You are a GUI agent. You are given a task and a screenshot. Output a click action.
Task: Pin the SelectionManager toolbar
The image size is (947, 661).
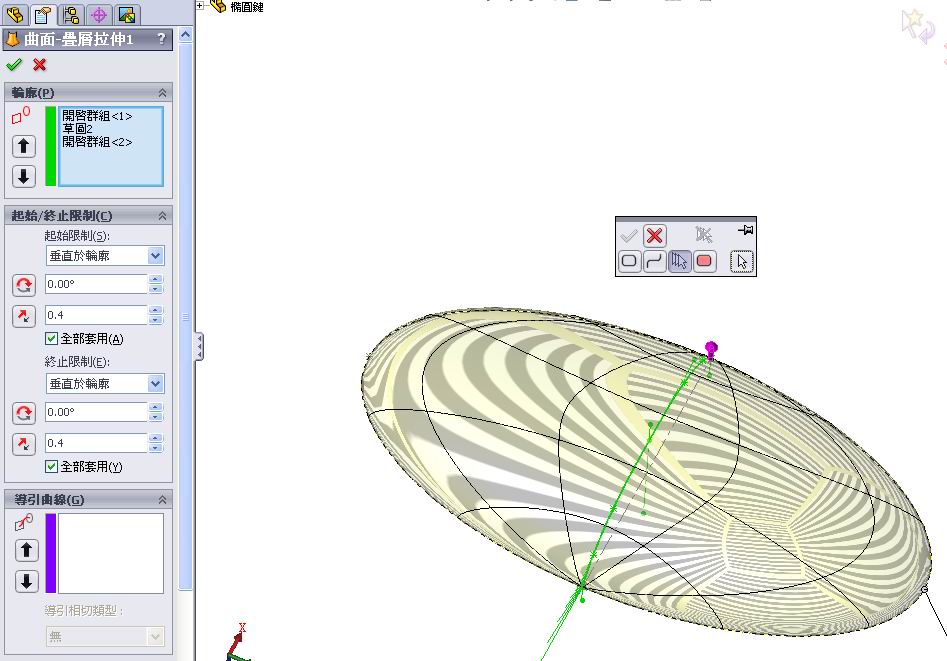[x=745, y=230]
